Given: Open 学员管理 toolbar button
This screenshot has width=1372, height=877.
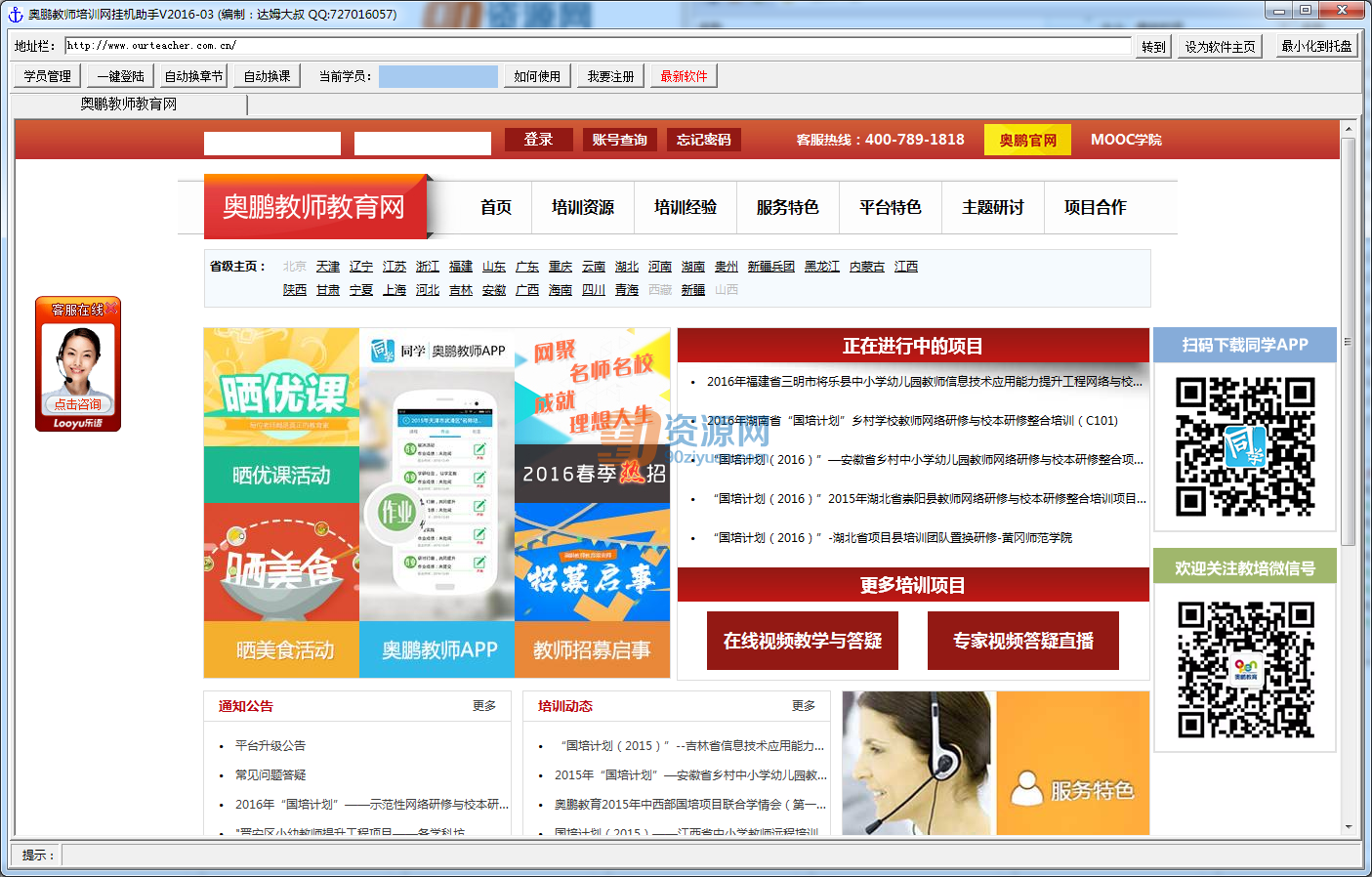Looking at the screenshot, I should [x=47, y=75].
